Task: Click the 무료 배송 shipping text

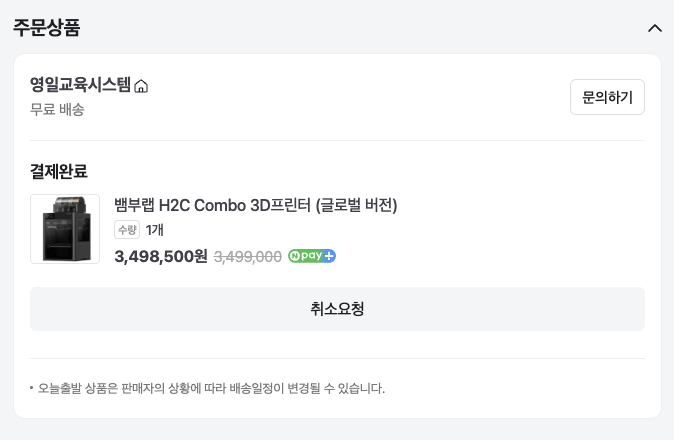Action: tap(57, 109)
